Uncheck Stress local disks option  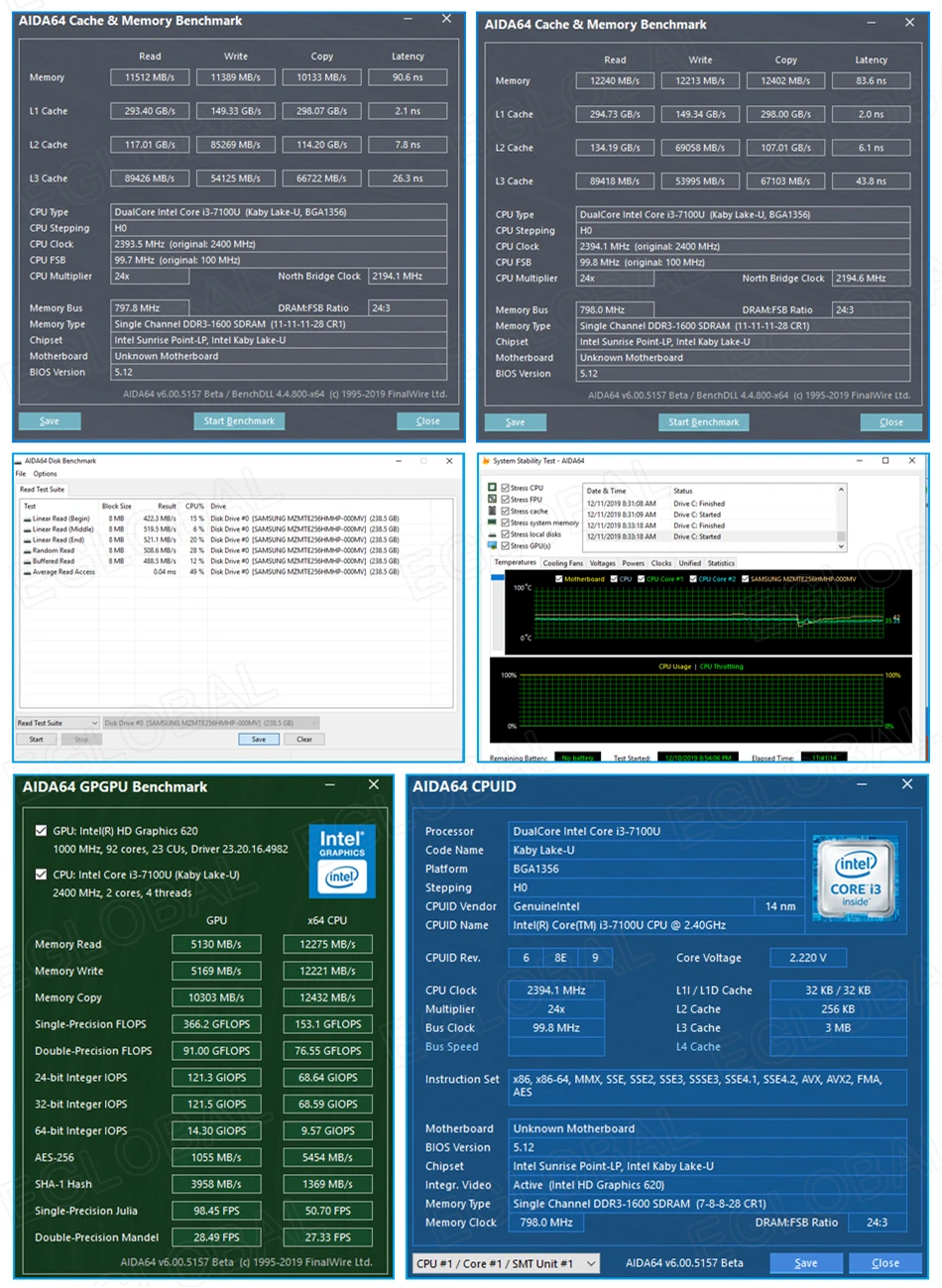506,534
